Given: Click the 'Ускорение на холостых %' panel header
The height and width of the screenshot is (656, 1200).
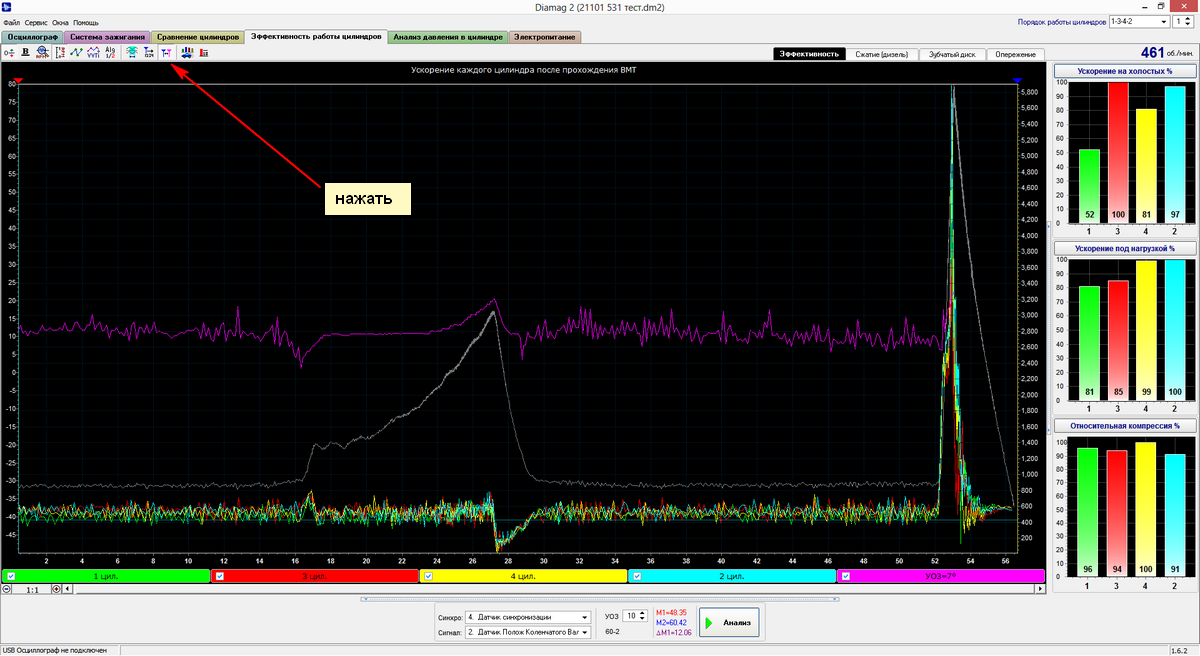Looking at the screenshot, I should pos(1124,72).
